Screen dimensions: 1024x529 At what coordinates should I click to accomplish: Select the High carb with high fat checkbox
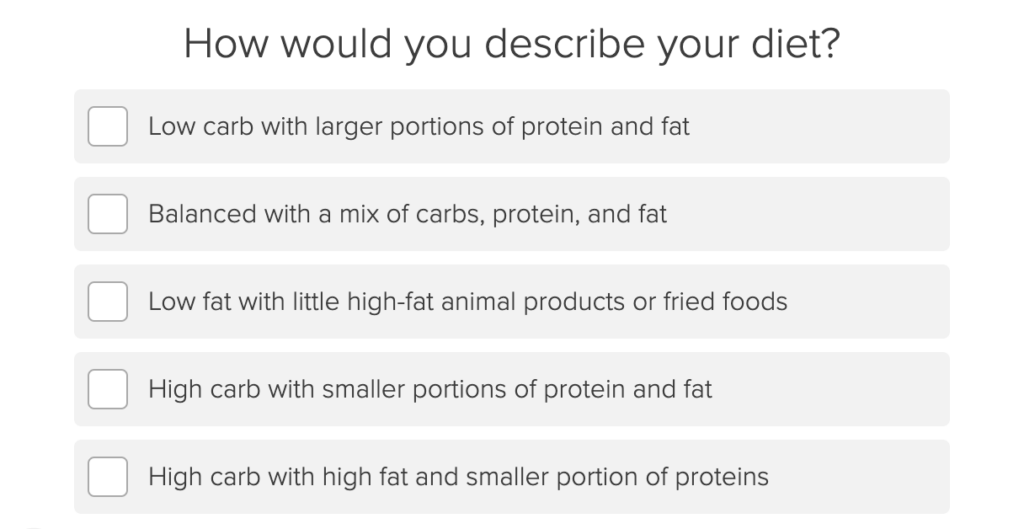(x=108, y=477)
